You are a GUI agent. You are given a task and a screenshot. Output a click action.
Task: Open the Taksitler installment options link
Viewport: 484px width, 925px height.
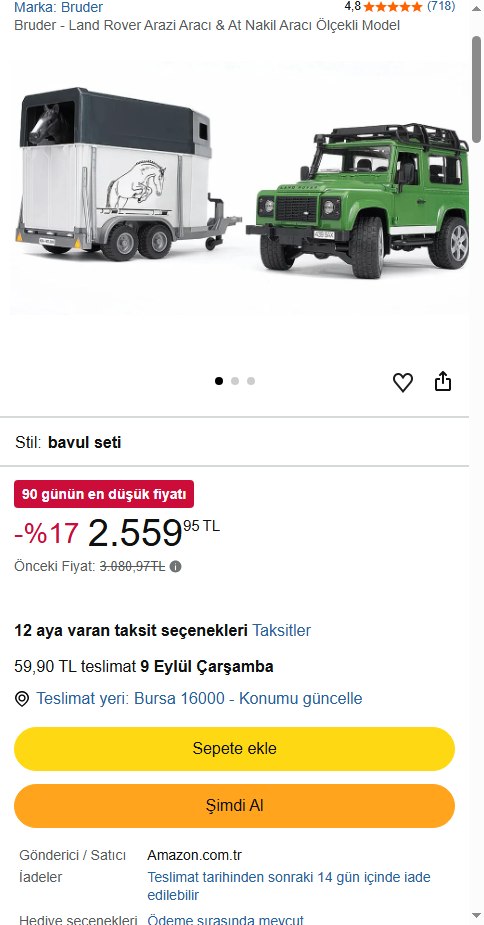282,630
